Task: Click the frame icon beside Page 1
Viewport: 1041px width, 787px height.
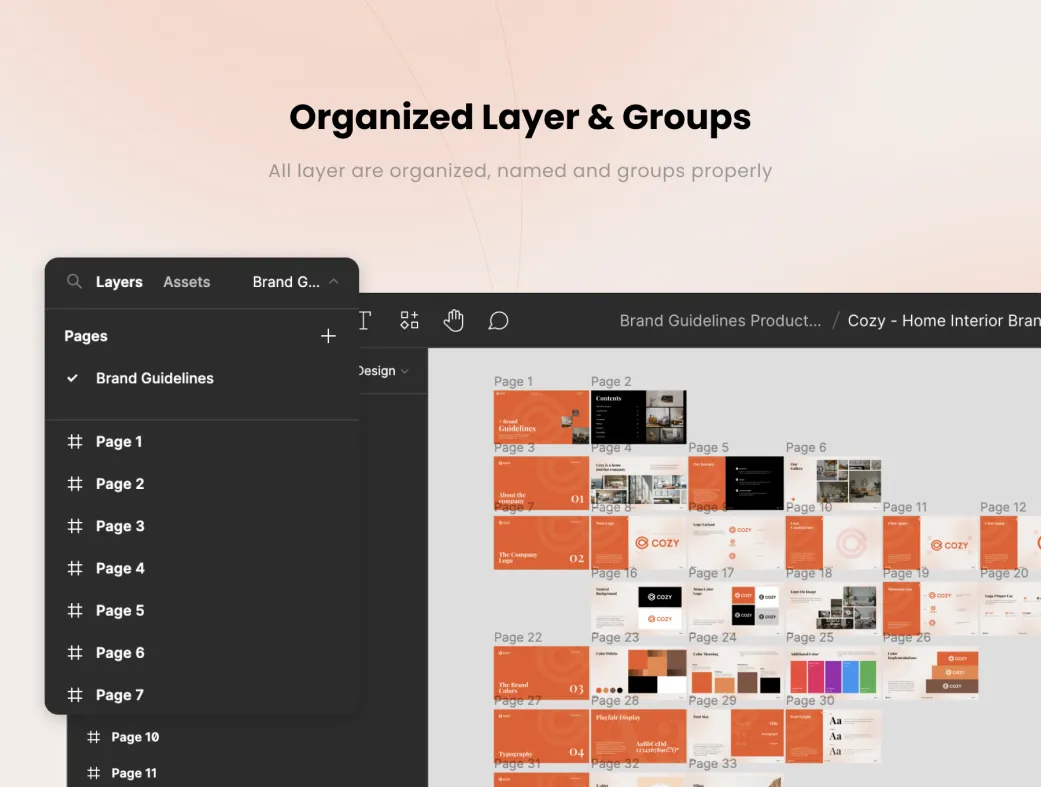Action: (75, 442)
